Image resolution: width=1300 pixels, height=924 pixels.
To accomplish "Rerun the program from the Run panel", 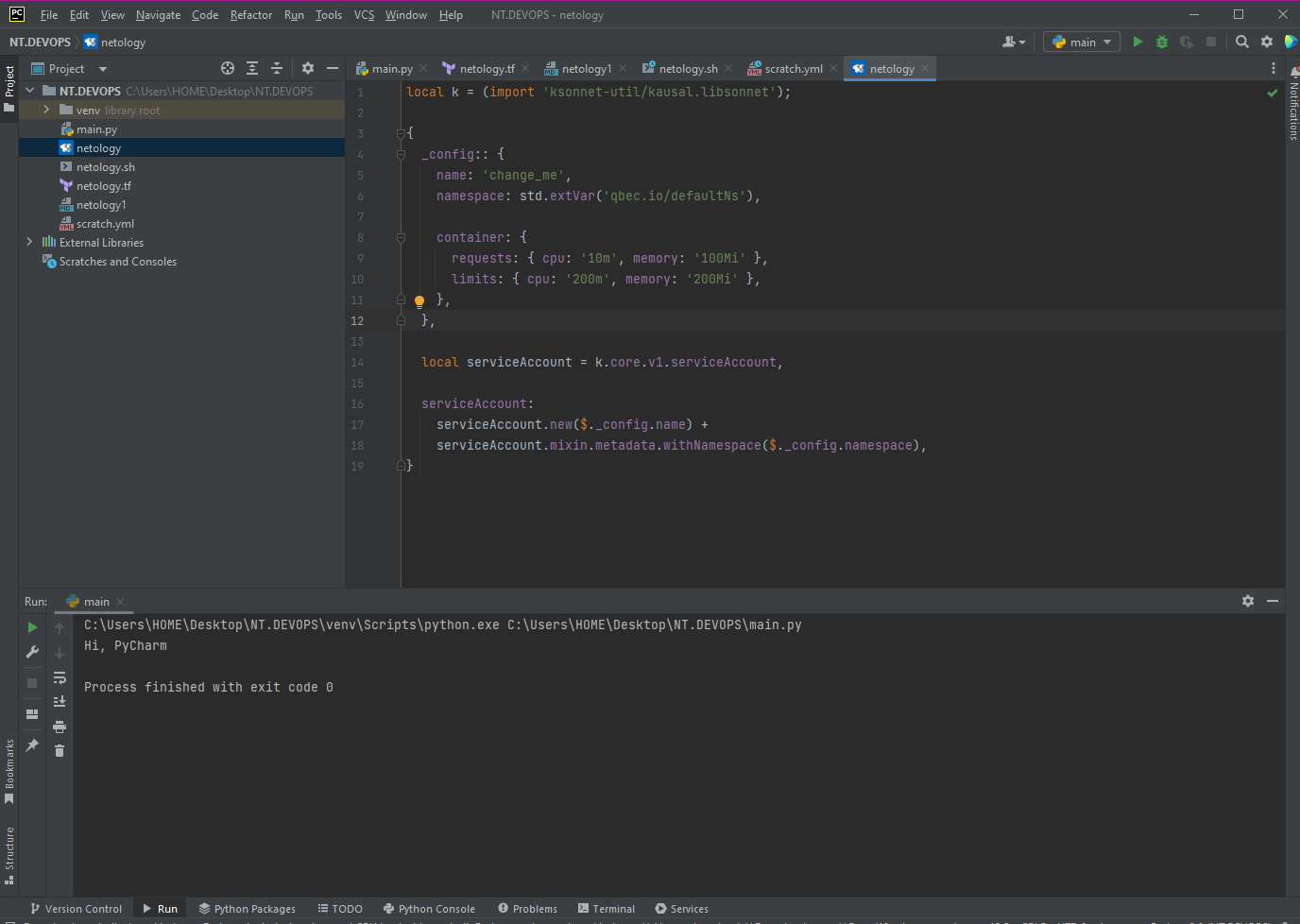I will tap(31, 626).
